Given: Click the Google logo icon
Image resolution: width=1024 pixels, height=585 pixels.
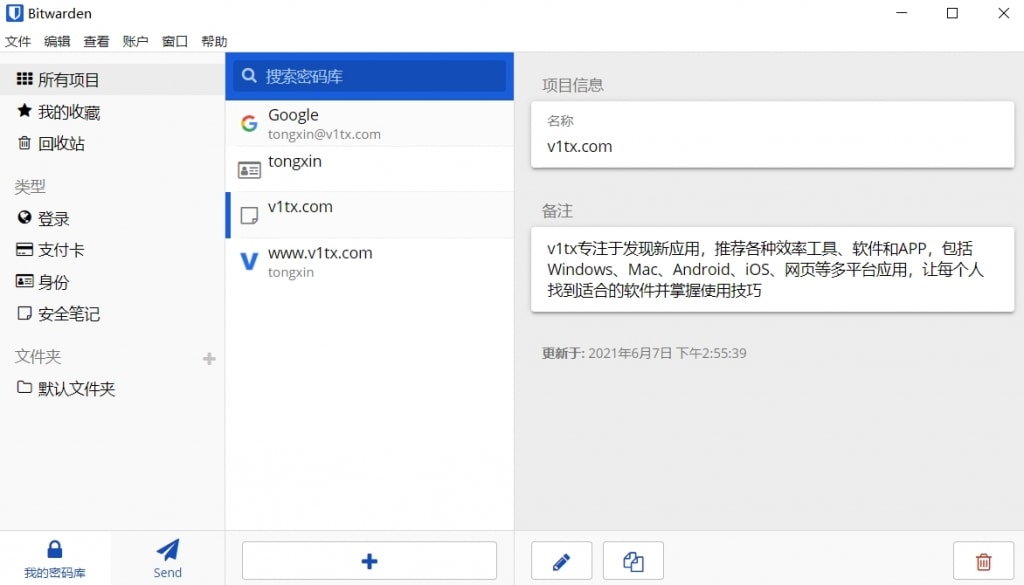Looking at the screenshot, I should [x=249, y=123].
